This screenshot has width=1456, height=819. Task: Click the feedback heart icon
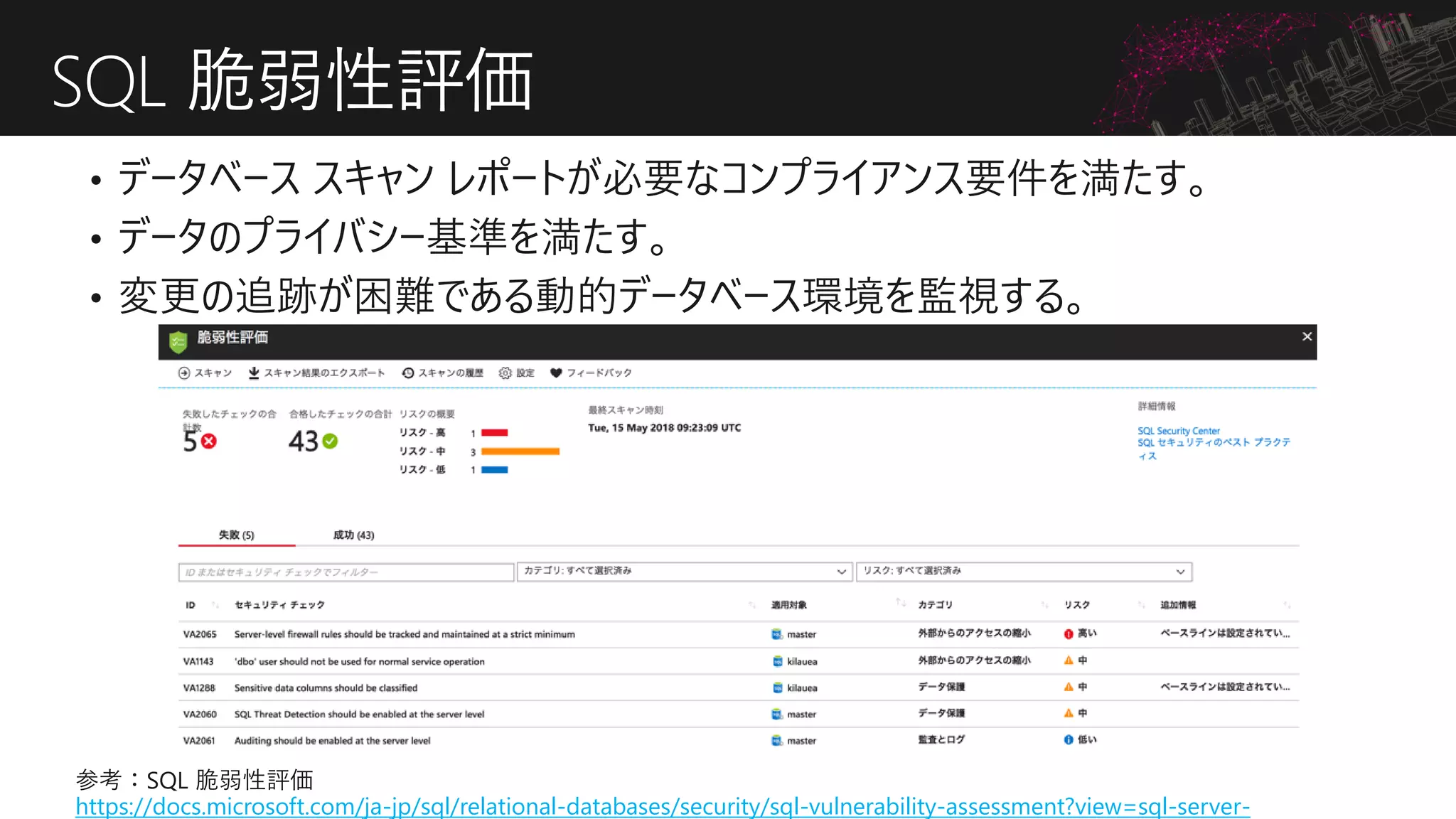tap(556, 373)
